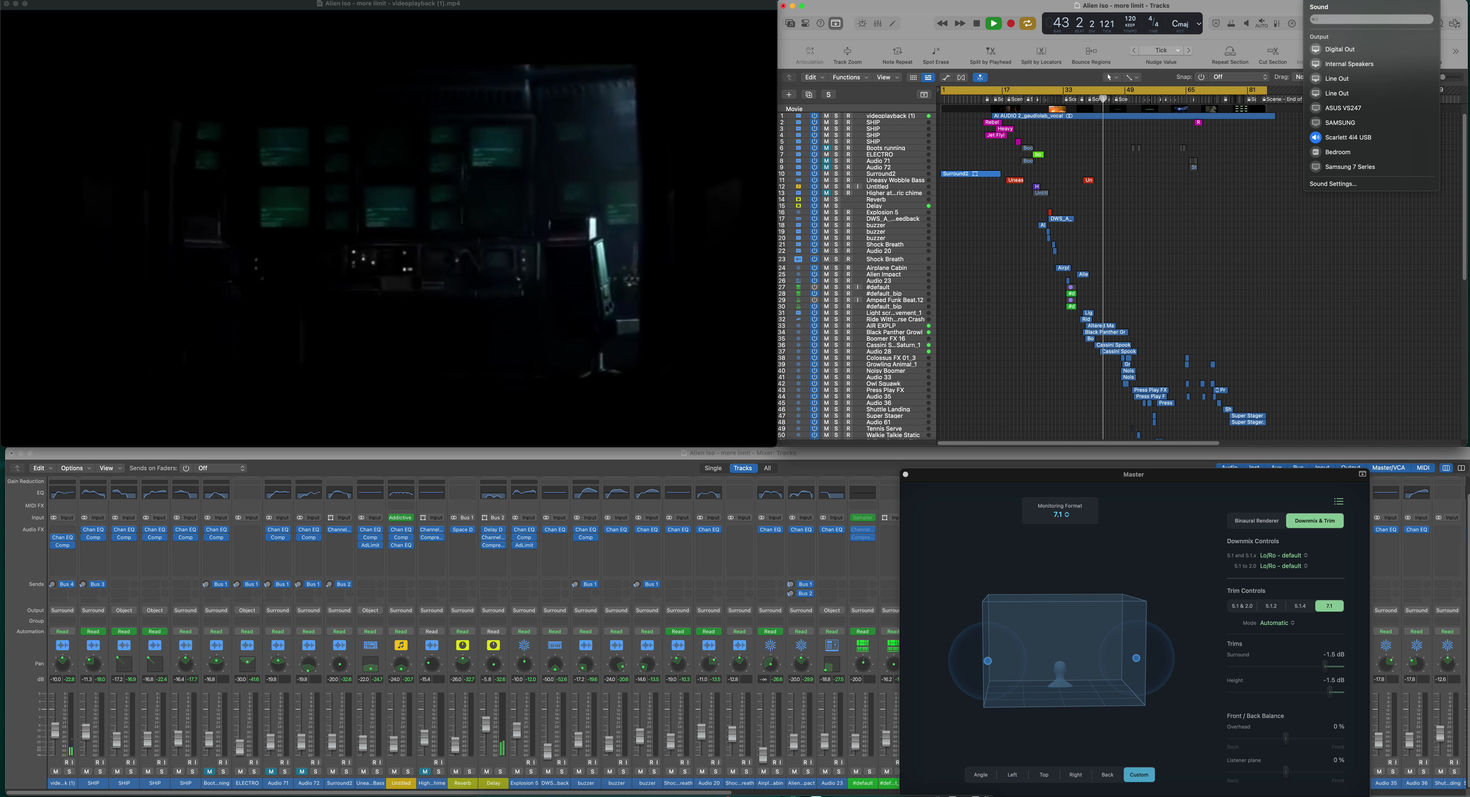Screen dimensions: 1470x797
Task: Click the Repeat Section icon
Action: 1230,50
